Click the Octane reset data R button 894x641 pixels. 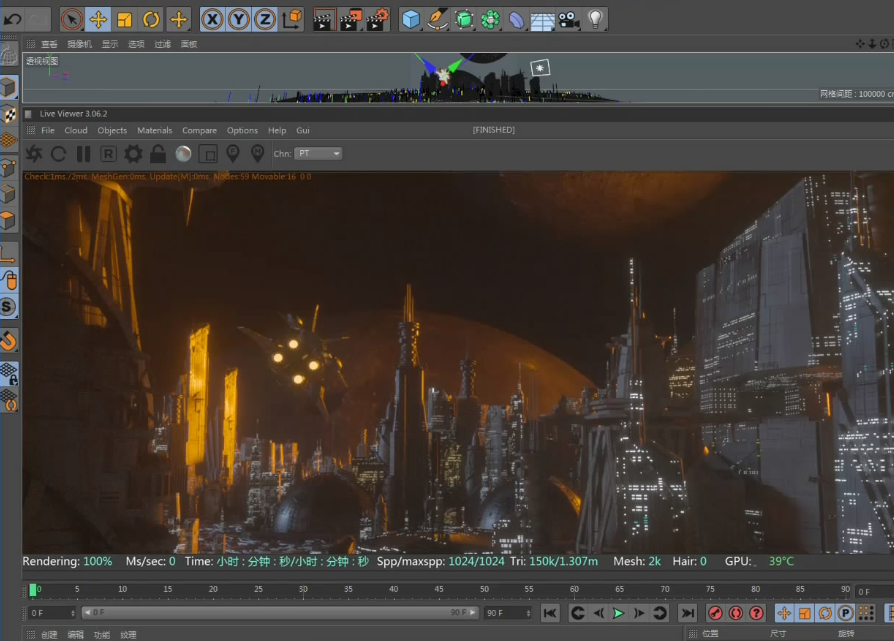(x=108, y=154)
